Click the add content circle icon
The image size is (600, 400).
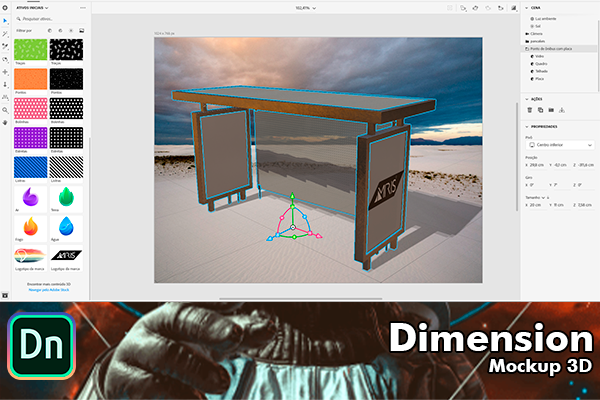5,8
